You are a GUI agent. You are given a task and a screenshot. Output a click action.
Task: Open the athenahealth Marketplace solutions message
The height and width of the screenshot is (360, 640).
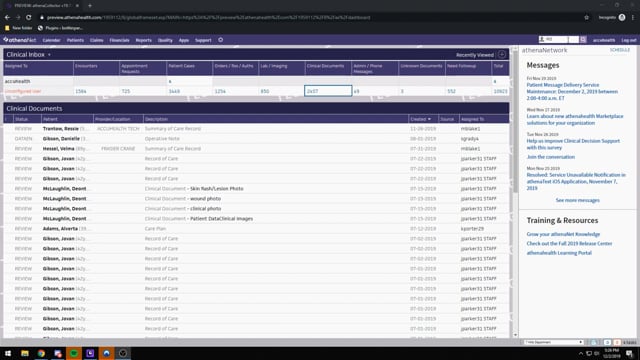(x=575, y=119)
